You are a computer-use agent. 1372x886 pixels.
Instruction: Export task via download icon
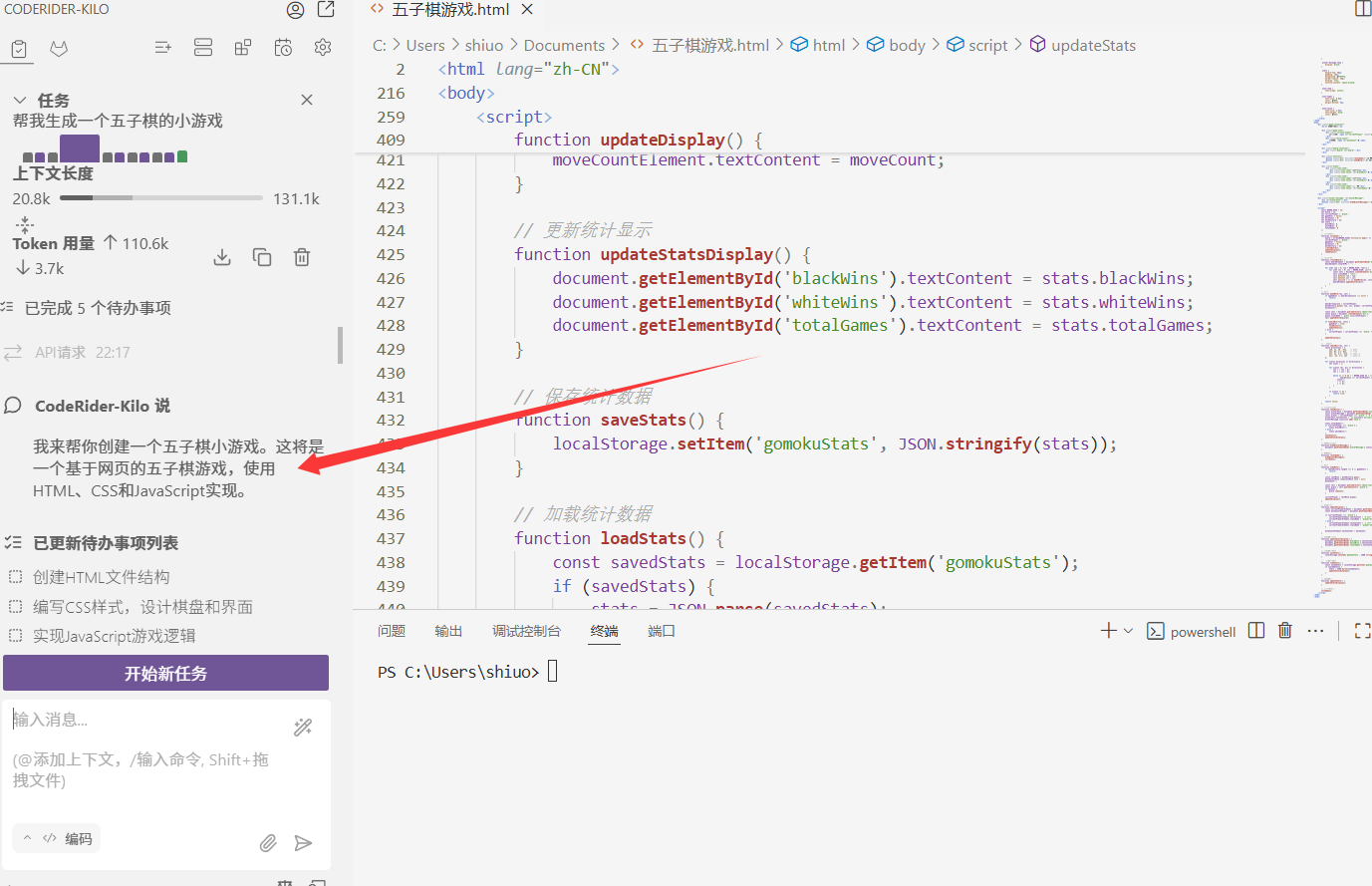click(x=222, y=257)
